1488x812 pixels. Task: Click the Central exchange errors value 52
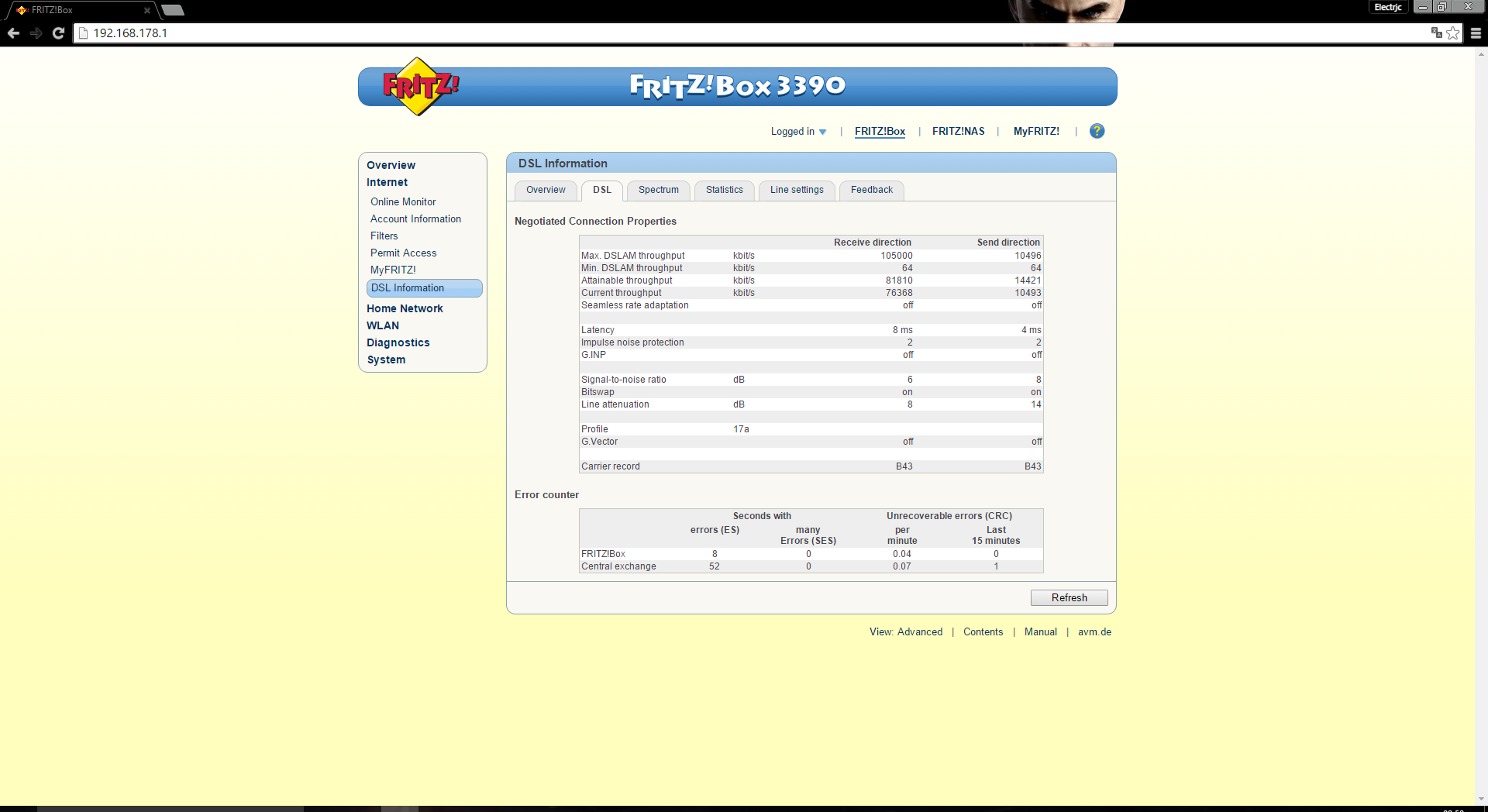coord(714,566)
